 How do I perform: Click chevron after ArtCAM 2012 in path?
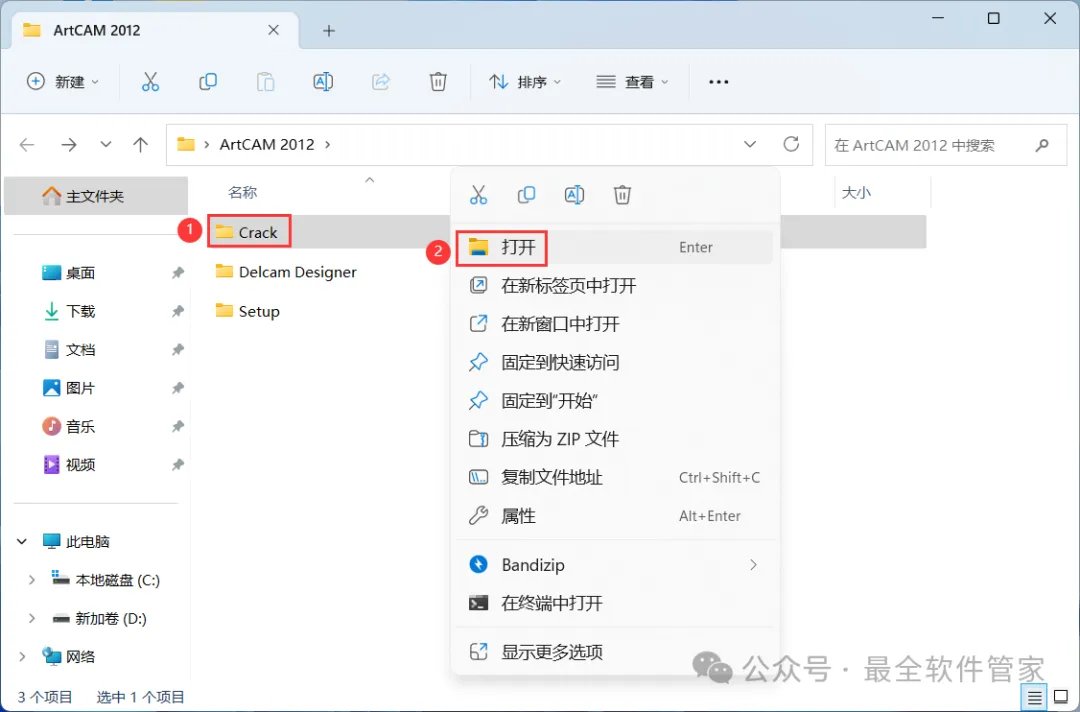point(328,145)
